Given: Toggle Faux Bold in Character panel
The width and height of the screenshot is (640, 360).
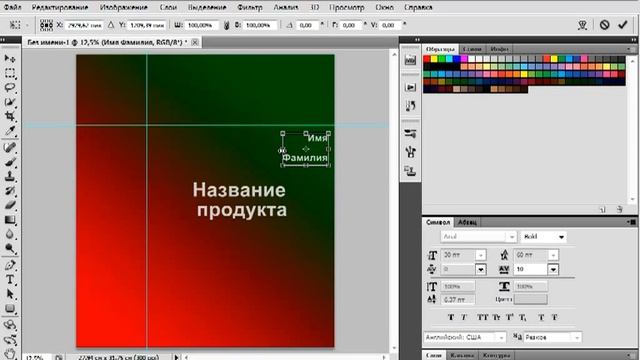Looking at the screenshot, I should click(x=451, y=317).
